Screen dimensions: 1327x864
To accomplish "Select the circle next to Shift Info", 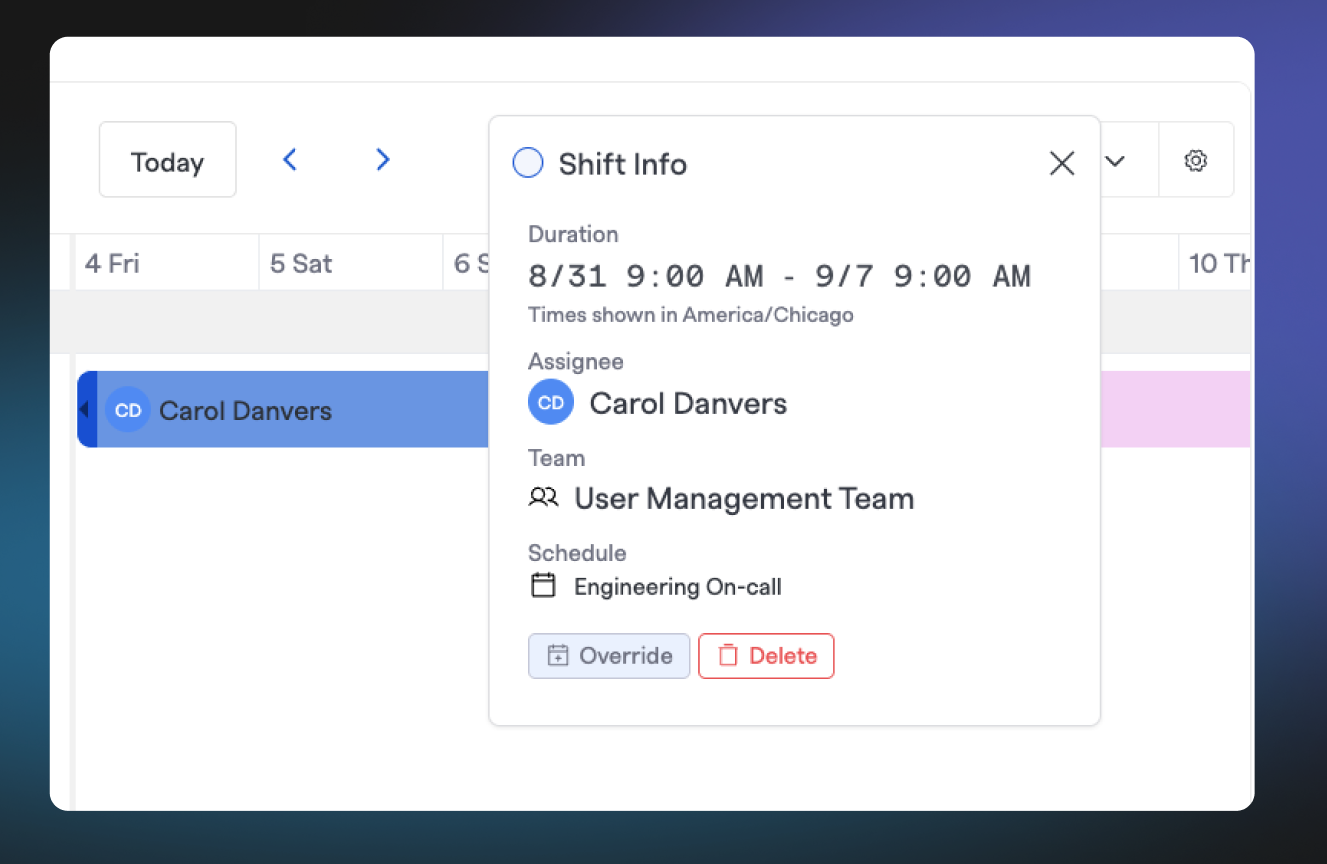I will (x=528, y=163).
